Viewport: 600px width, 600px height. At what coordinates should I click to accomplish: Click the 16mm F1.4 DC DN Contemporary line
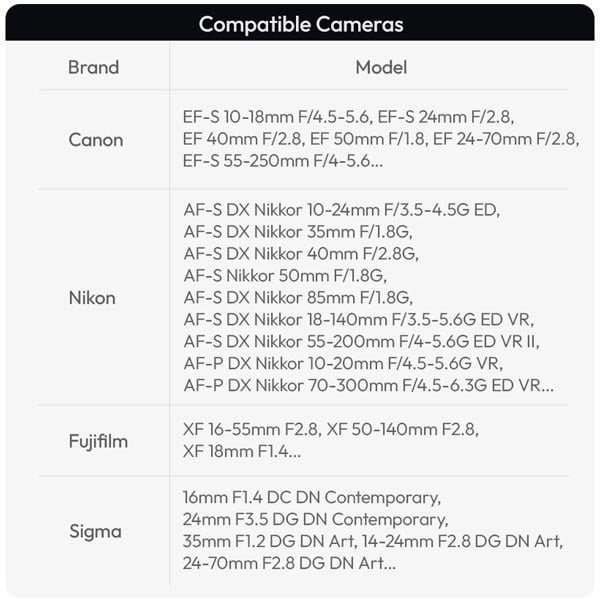[x=311, y=497]
